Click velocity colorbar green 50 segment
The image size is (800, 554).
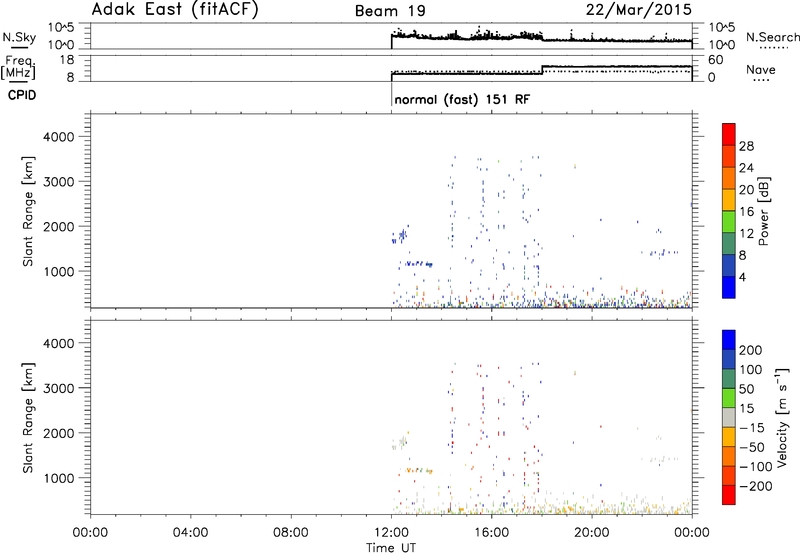pos(729,398)
